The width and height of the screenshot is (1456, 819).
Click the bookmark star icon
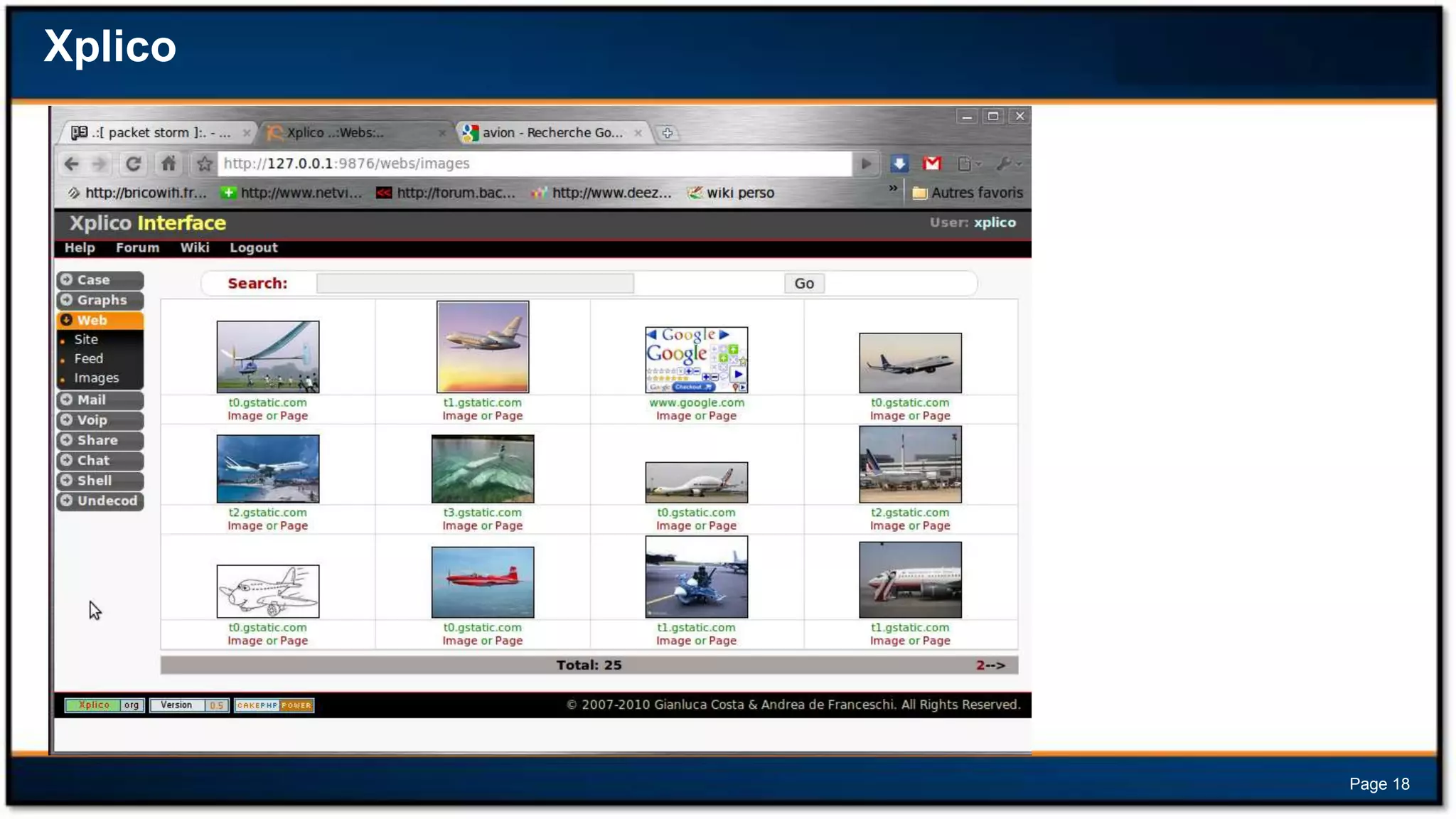click(x=205, y=164)
